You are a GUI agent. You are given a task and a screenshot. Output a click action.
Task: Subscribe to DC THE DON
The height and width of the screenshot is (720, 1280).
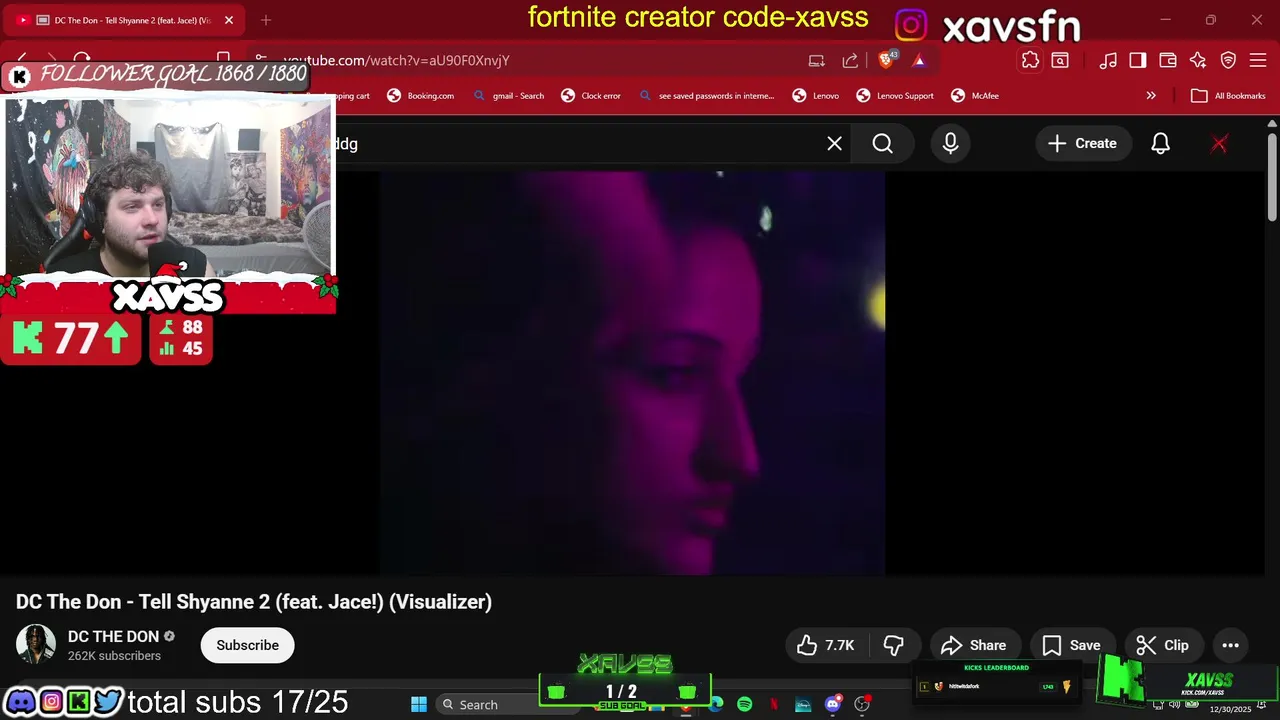coord(247,645)
